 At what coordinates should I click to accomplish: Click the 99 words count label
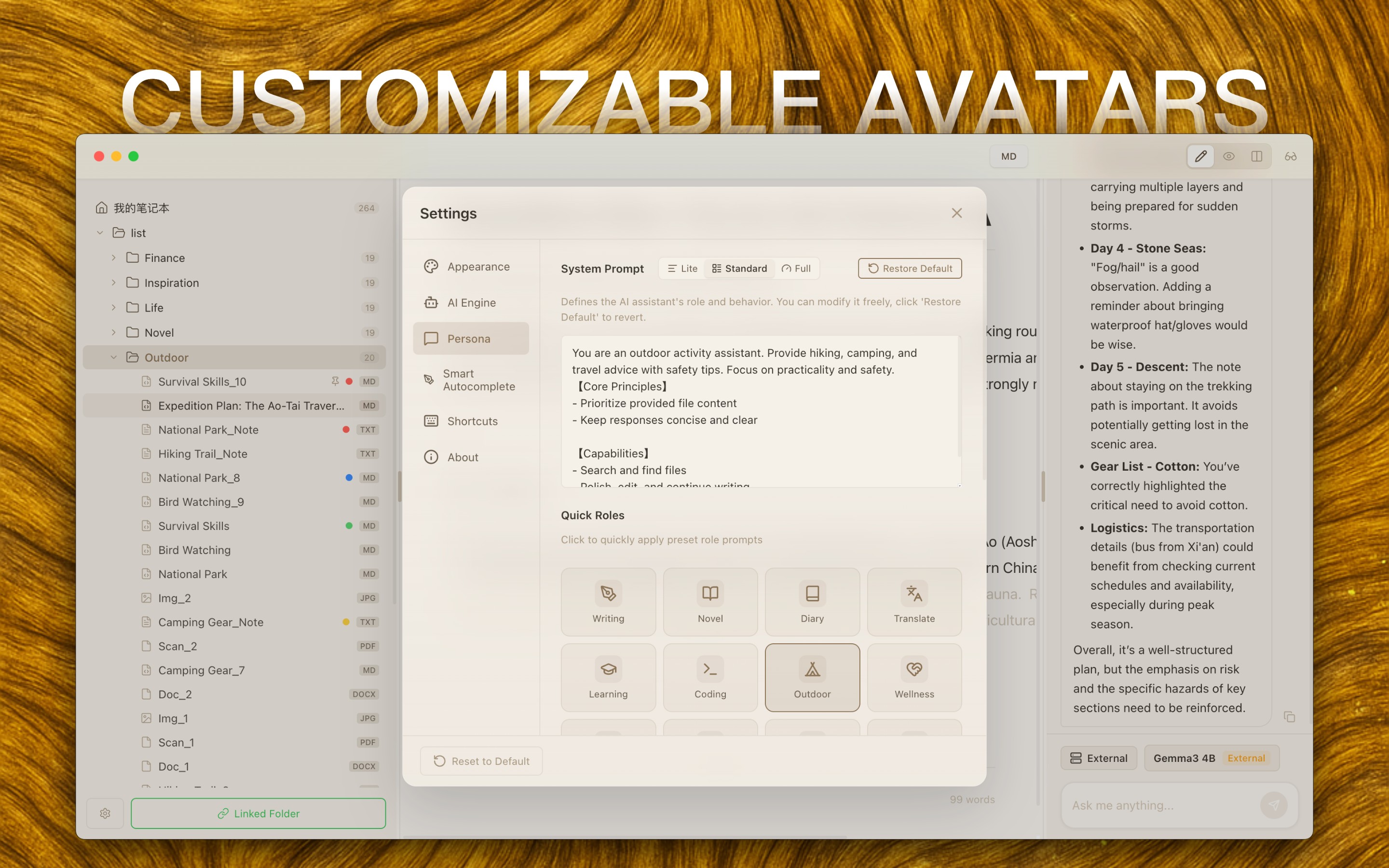pos(972,799)
